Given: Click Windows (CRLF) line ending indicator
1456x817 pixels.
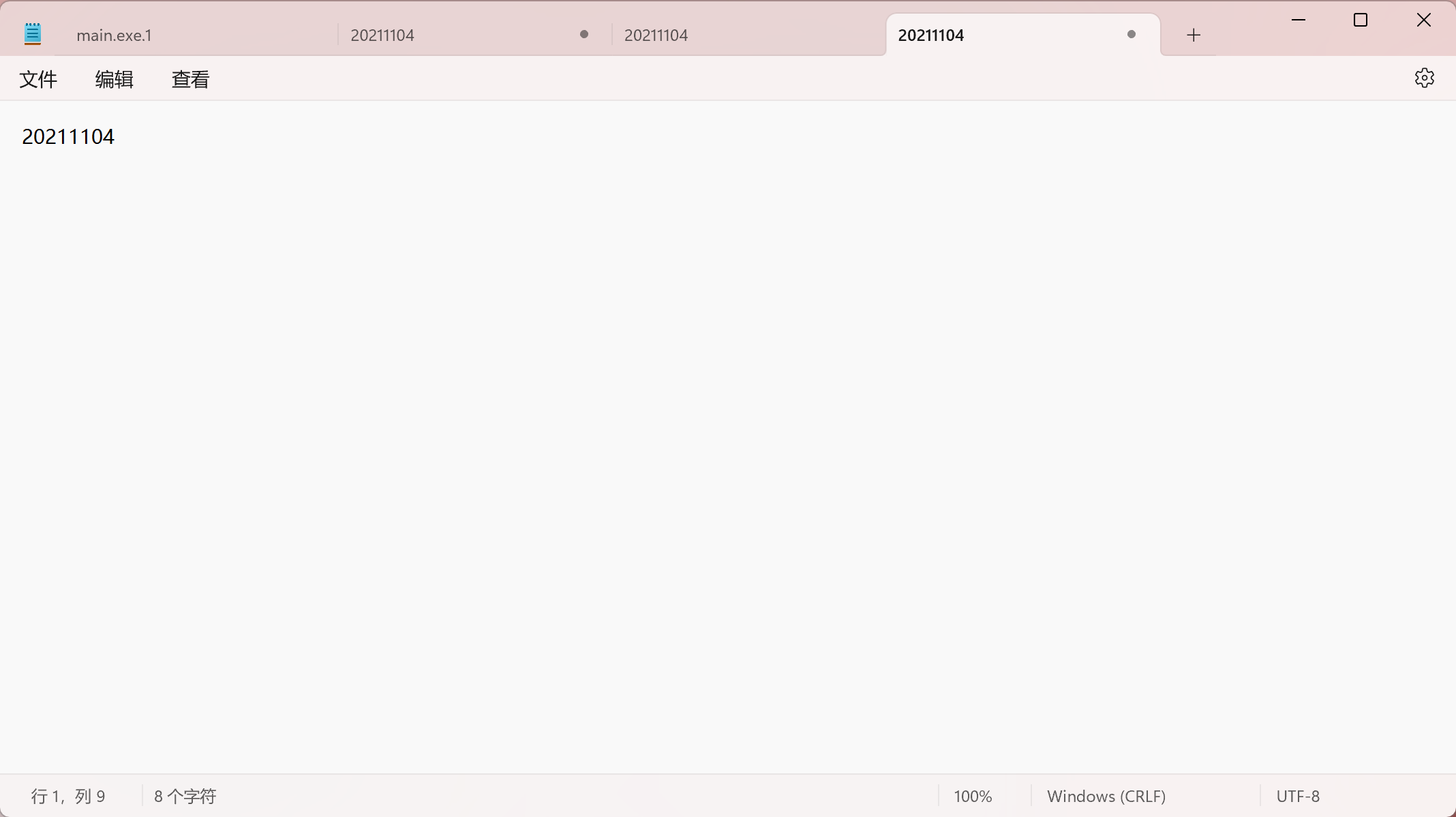Looking at the screenshot, I should point(1106,796).
